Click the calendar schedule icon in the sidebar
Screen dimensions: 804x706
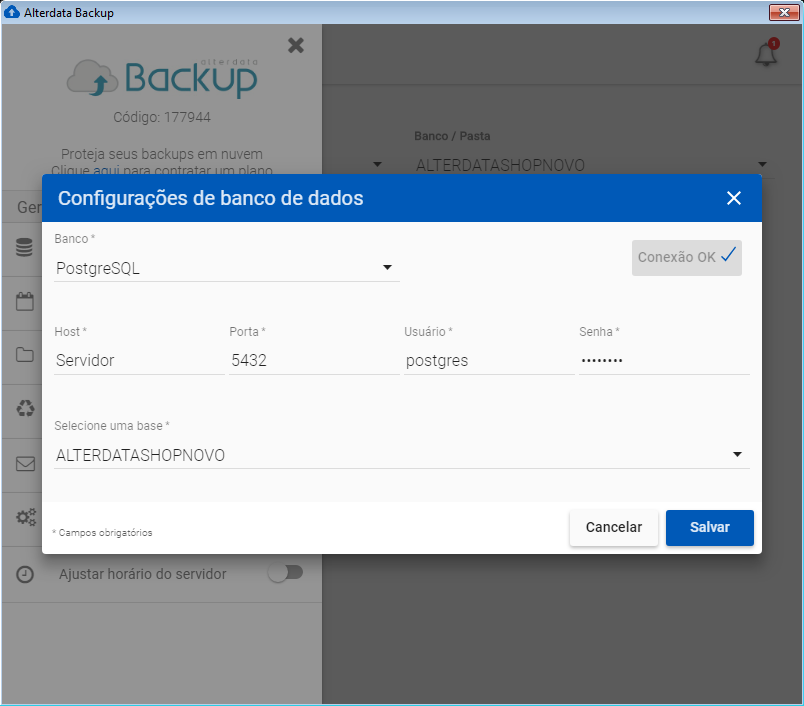pos(25,302)
